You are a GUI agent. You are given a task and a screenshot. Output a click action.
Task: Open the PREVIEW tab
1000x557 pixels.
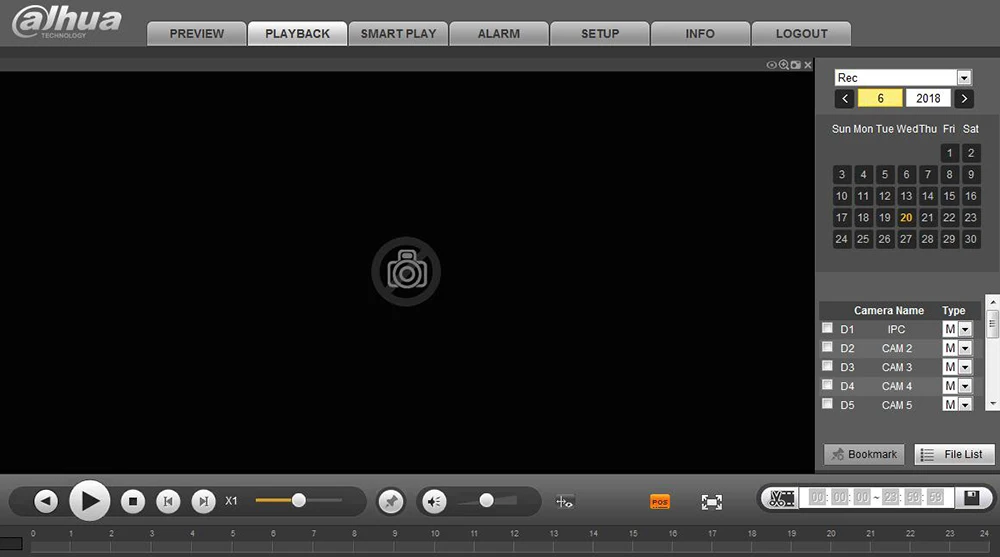pyautogui.click(x=196, y=34)
